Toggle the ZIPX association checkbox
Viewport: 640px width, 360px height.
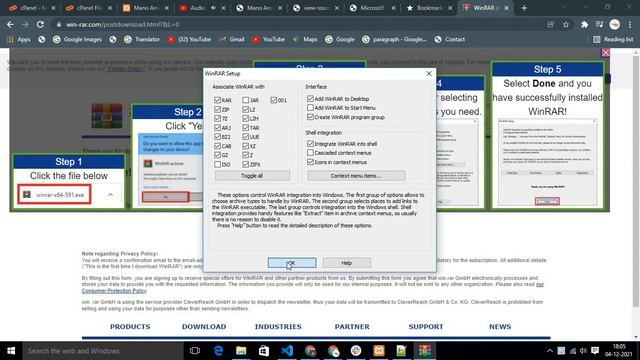click(245, 164)
